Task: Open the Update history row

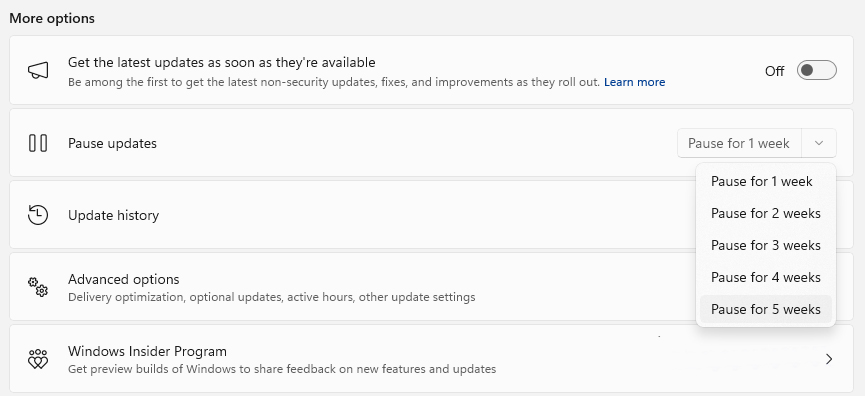Action: pos(431,215)
